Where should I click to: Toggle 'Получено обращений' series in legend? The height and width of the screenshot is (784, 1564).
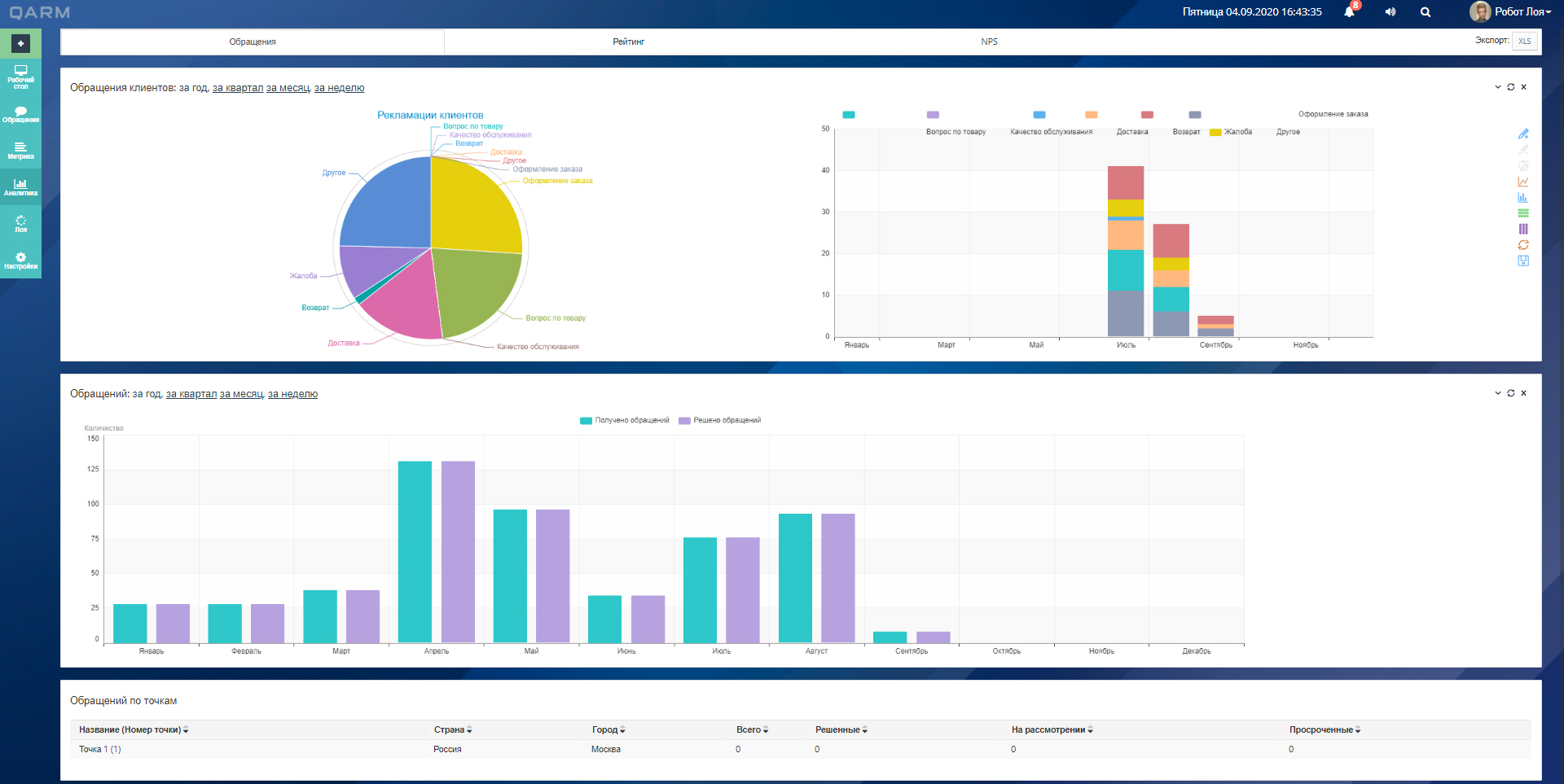coord(625,421)
